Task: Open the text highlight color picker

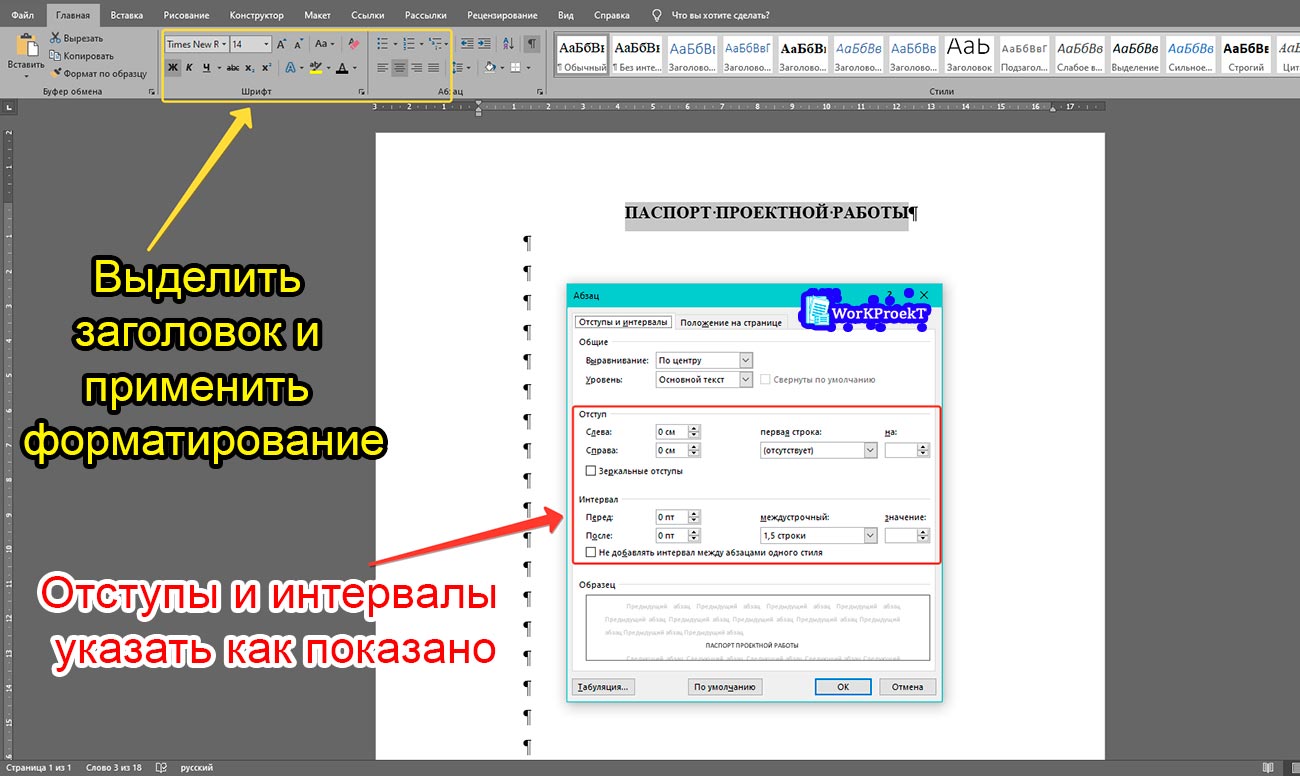Action: point(327,67)
